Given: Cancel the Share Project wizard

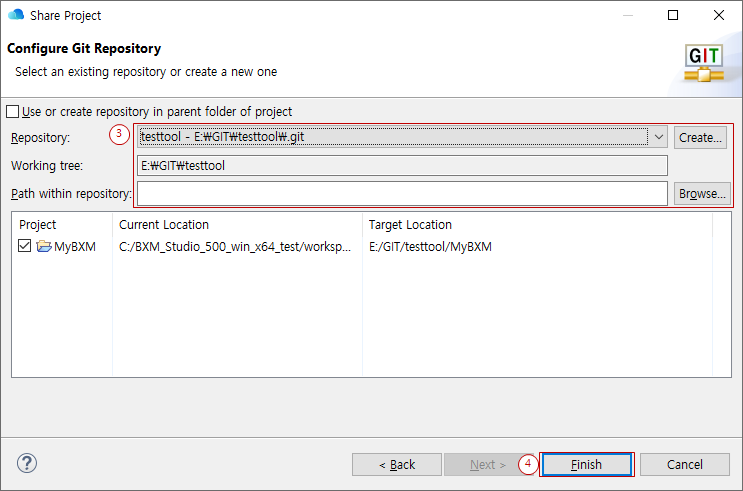Looking at the screenshot, I should pos(685,464).
